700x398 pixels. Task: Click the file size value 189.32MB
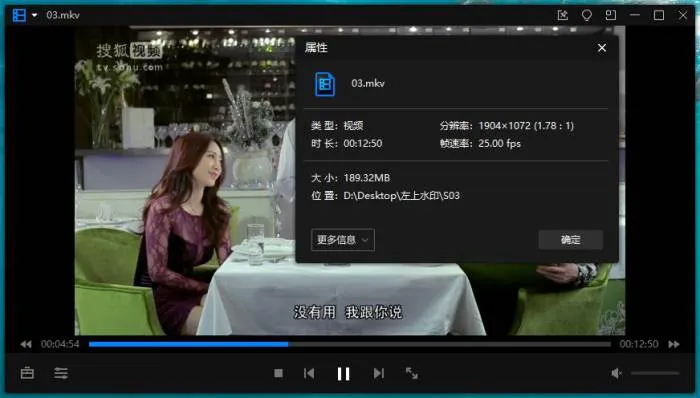click(367, 178)
